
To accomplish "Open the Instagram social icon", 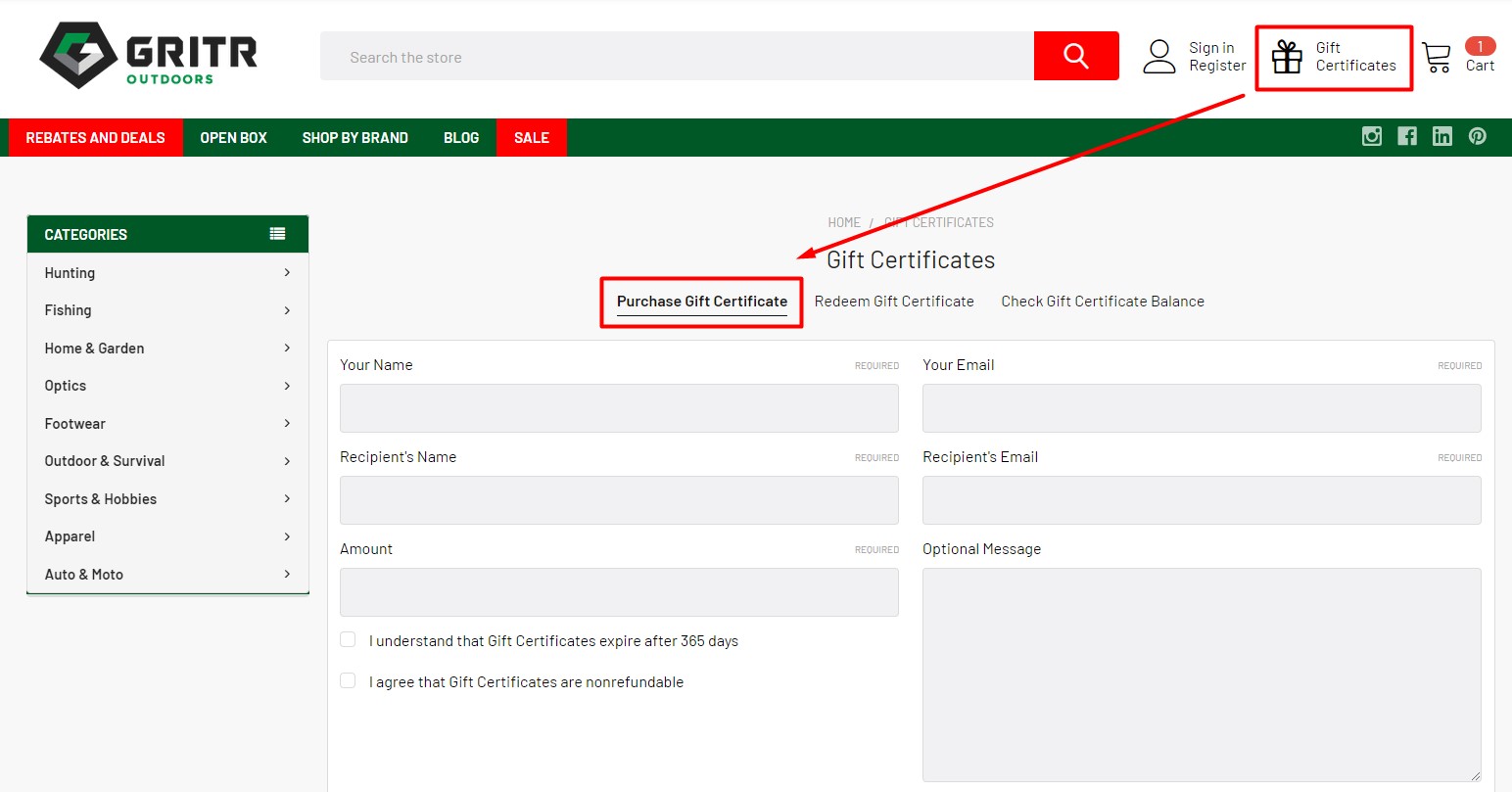I will [x=1371, y=137].
